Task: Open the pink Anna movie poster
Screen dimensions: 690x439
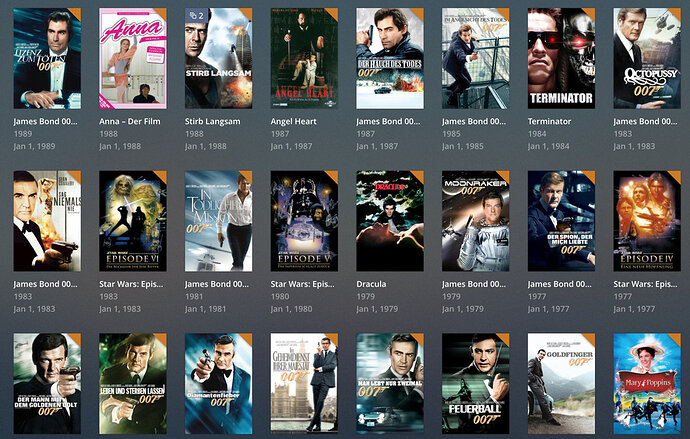Action: 133,58
